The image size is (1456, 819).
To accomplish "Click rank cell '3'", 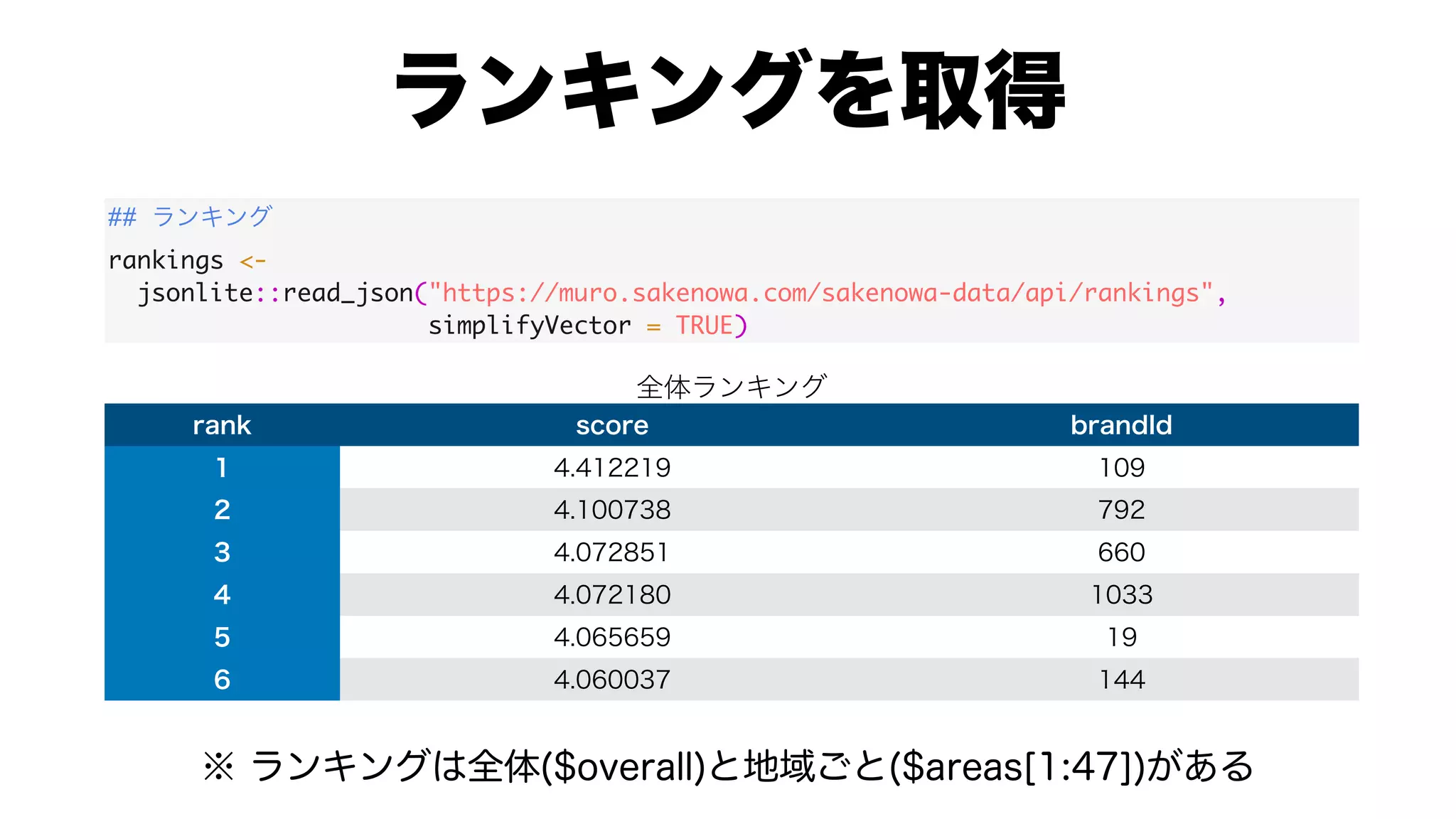I will coord(222,552).
